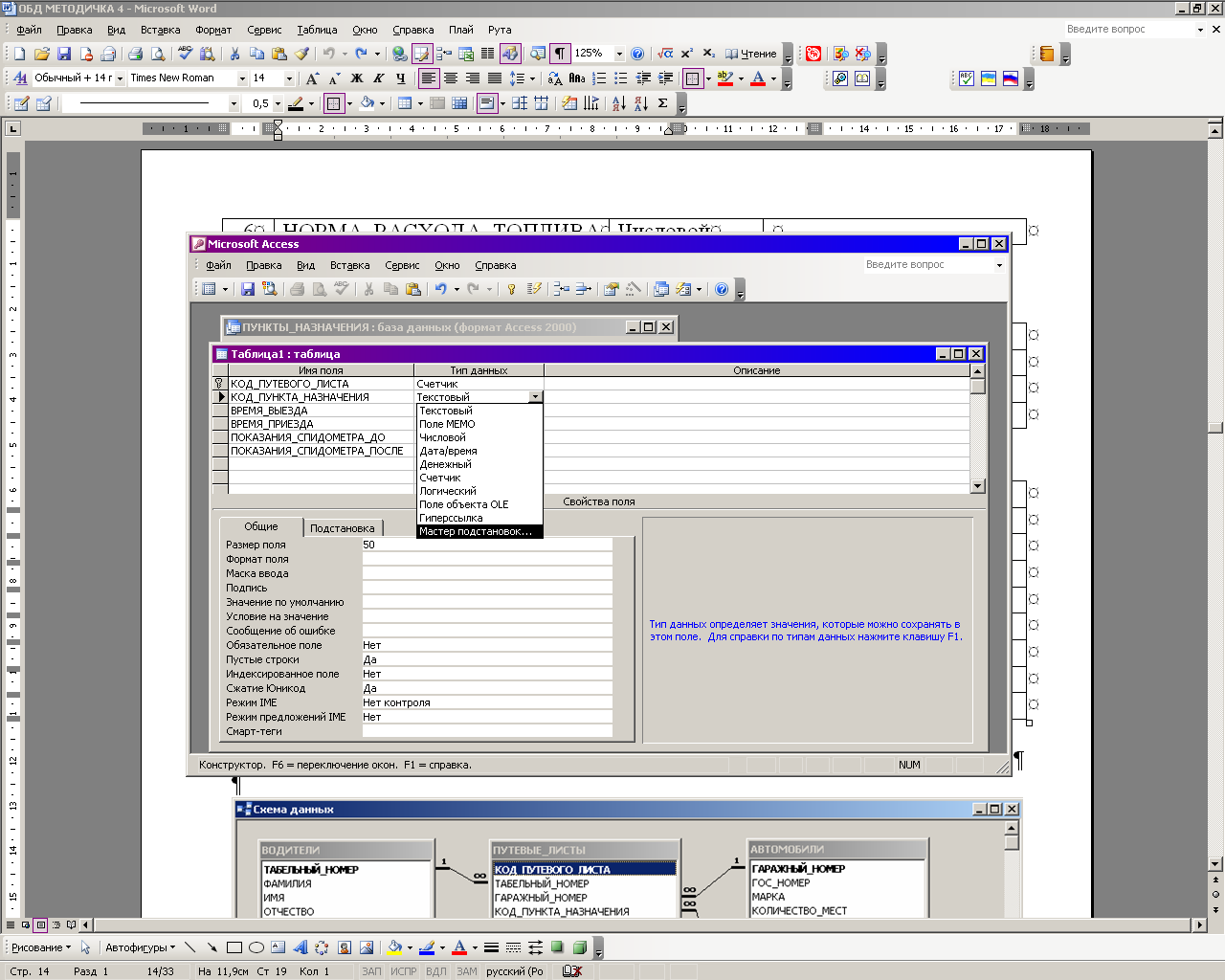The width and height of the screenshot is (1225, 980).
Task: Open the style 'Обычный + 14' dropdown
Action: (x=120, y=78)
